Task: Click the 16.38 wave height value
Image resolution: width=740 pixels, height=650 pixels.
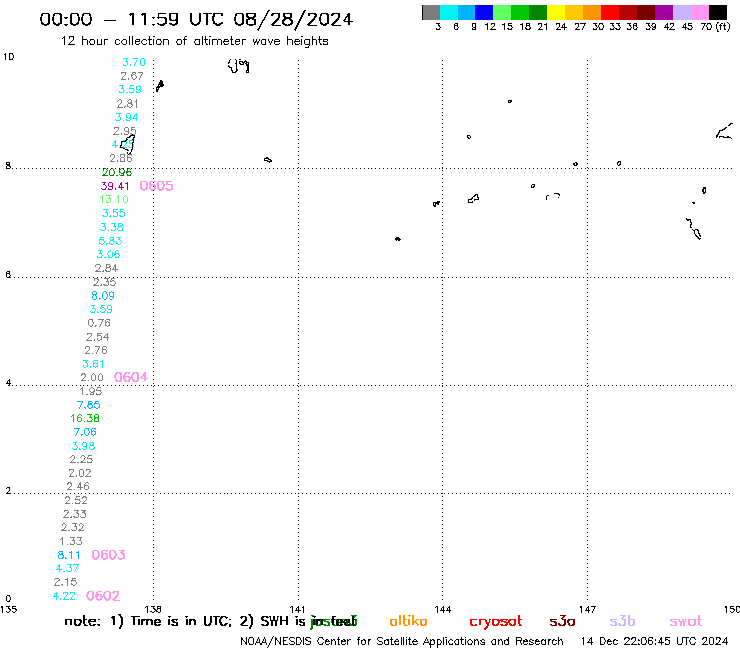Action: point(85,418)
